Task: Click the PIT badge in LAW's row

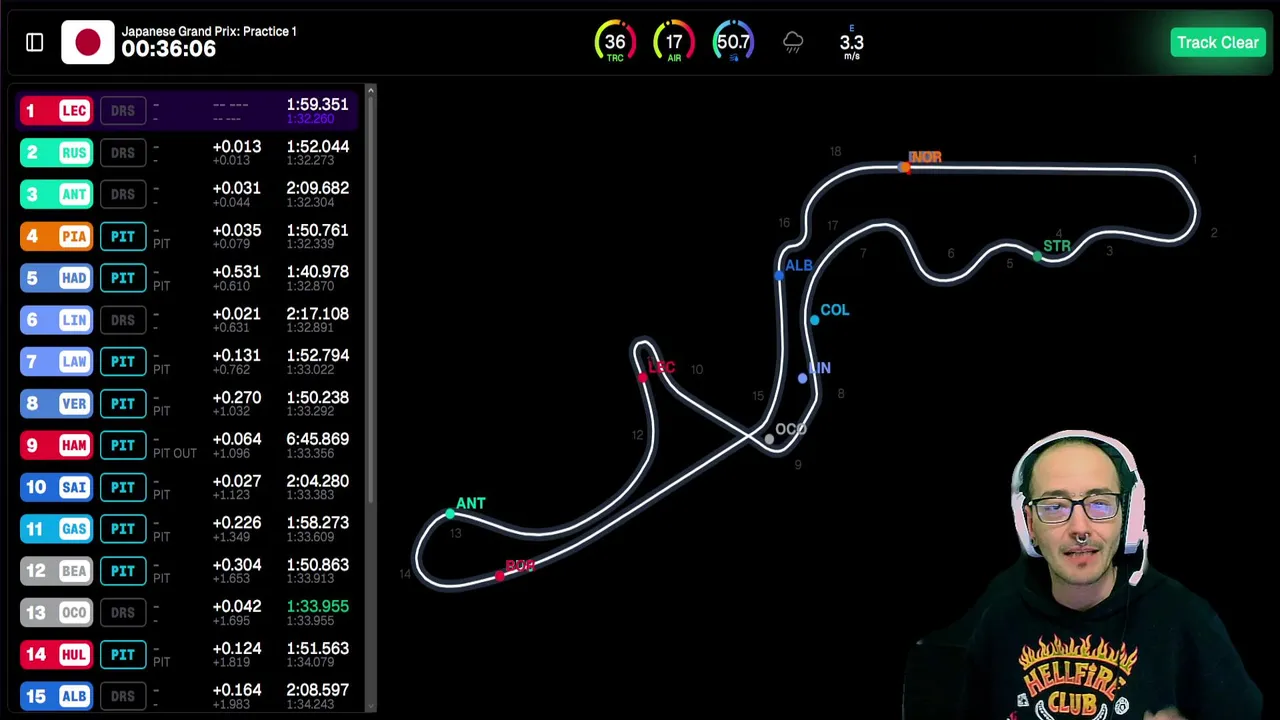Action: click(x=123, y=361)
